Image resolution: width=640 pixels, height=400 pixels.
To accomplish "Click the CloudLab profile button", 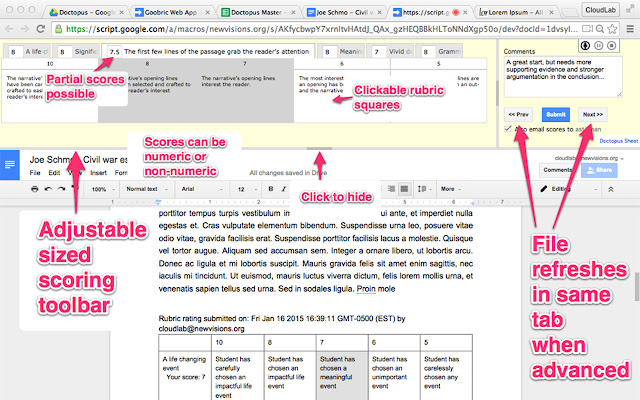I will point(600,10).
